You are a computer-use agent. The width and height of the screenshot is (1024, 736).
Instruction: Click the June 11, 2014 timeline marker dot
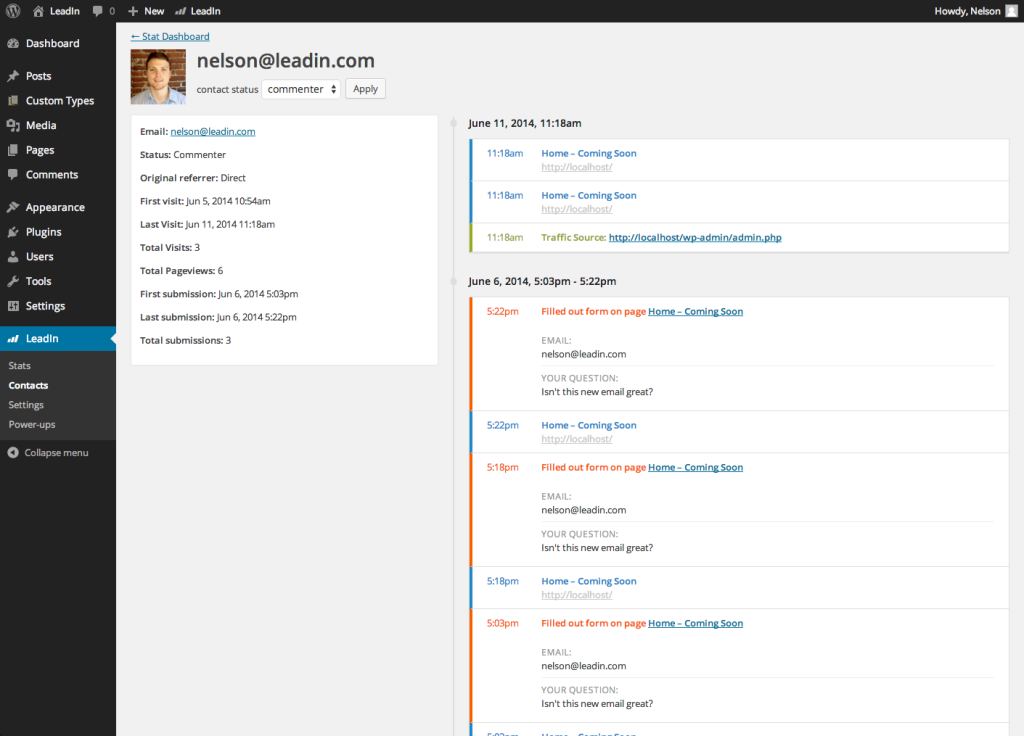click(x=454, y=123)
